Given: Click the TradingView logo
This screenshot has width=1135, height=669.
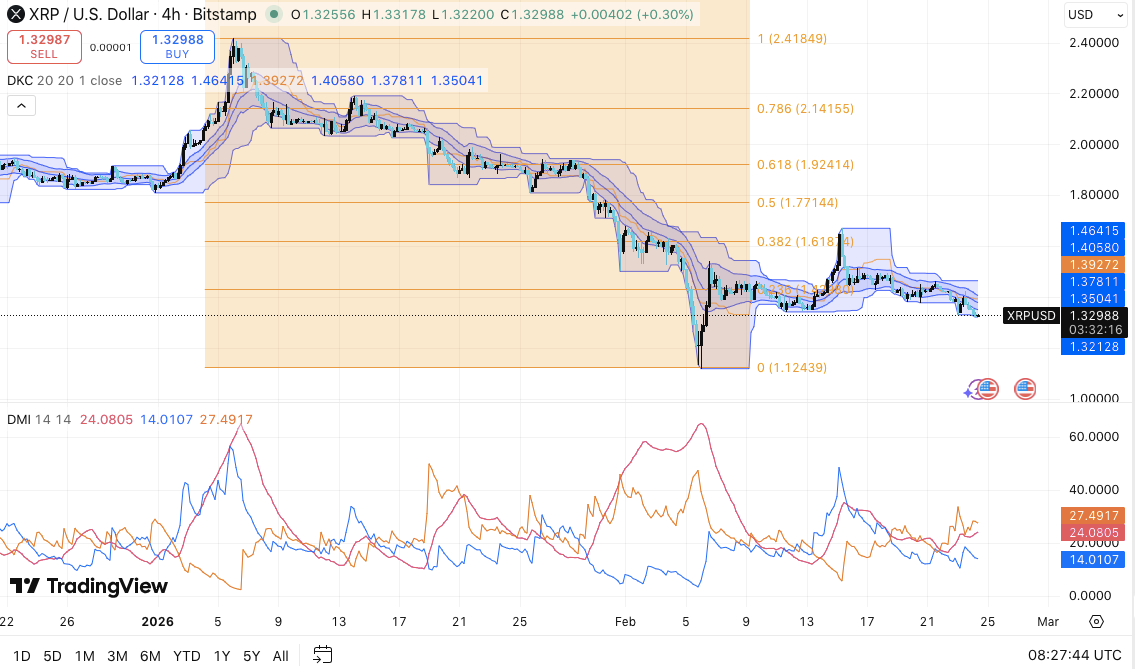Looking at the screenshot, I should (x=87, y=587).
